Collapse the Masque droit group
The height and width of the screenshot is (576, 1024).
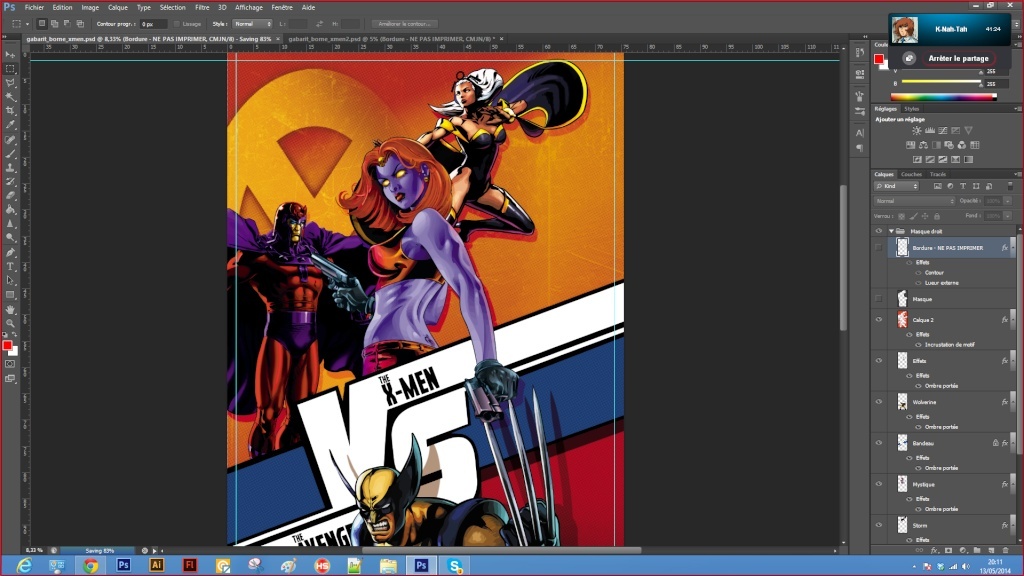[x=891, y=231]
